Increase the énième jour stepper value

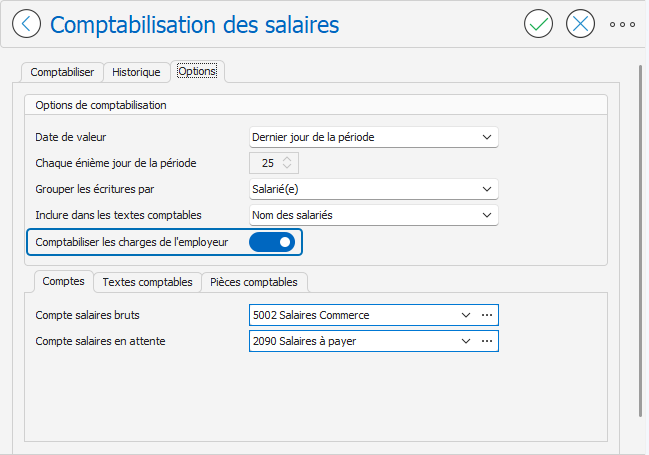[287, 159]
